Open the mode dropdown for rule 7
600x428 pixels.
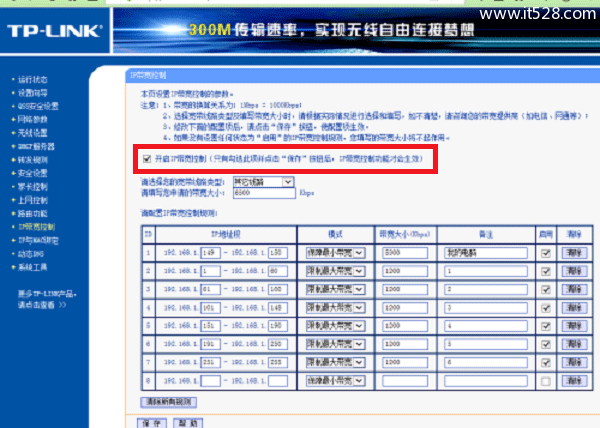click(335, 362)
